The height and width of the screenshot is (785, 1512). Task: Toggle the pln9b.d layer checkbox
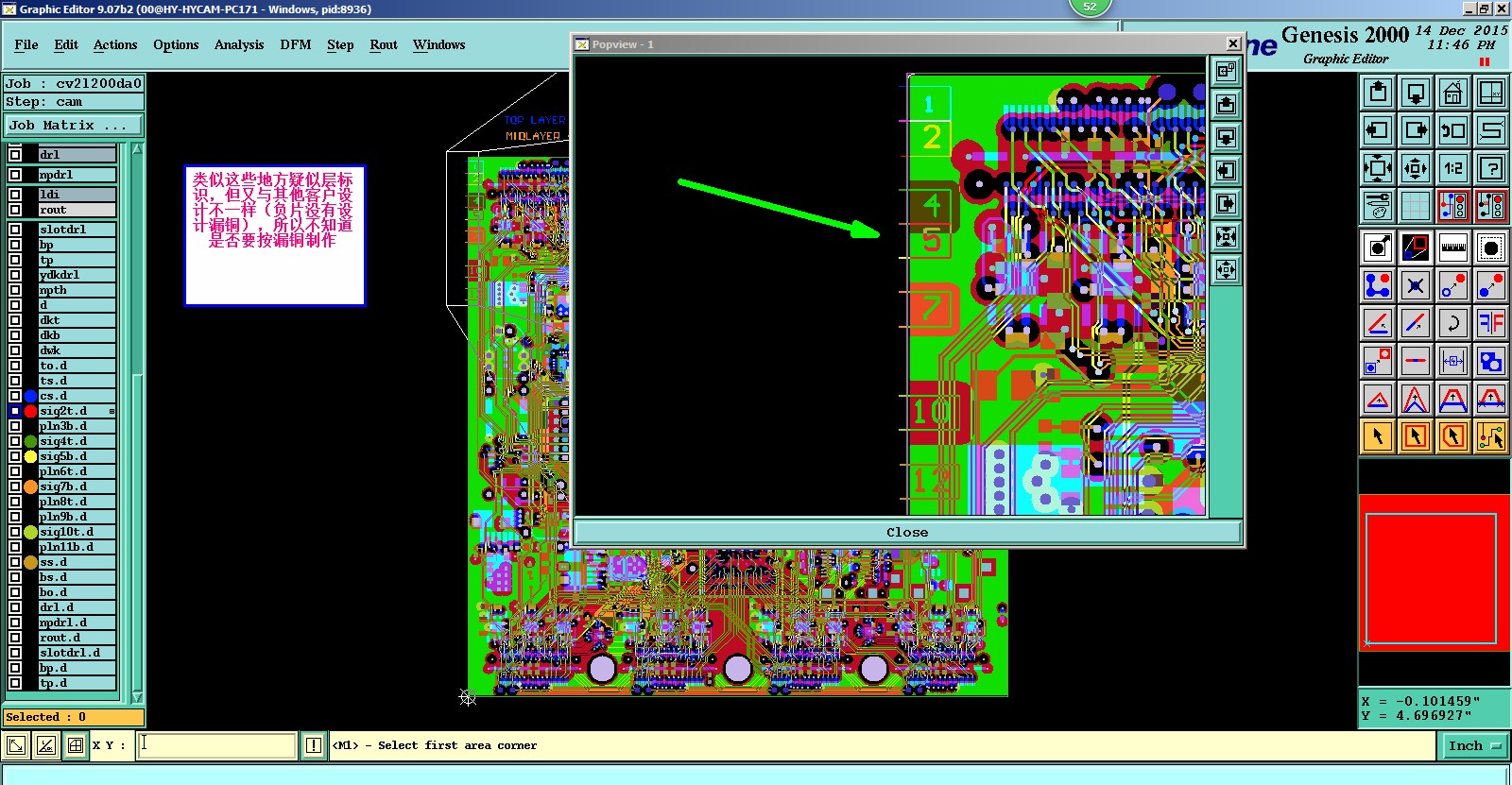(x=15, y=517)
